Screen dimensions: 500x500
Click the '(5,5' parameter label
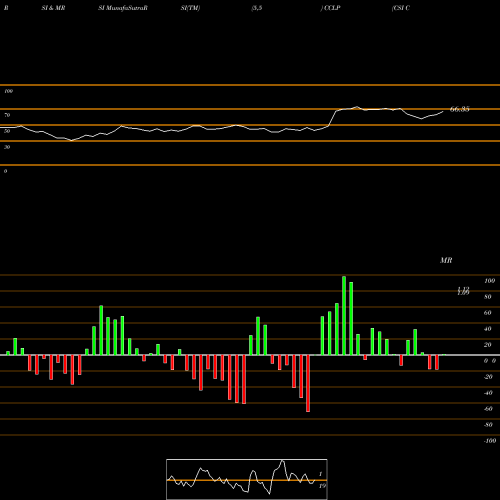[x=257, y=8]
